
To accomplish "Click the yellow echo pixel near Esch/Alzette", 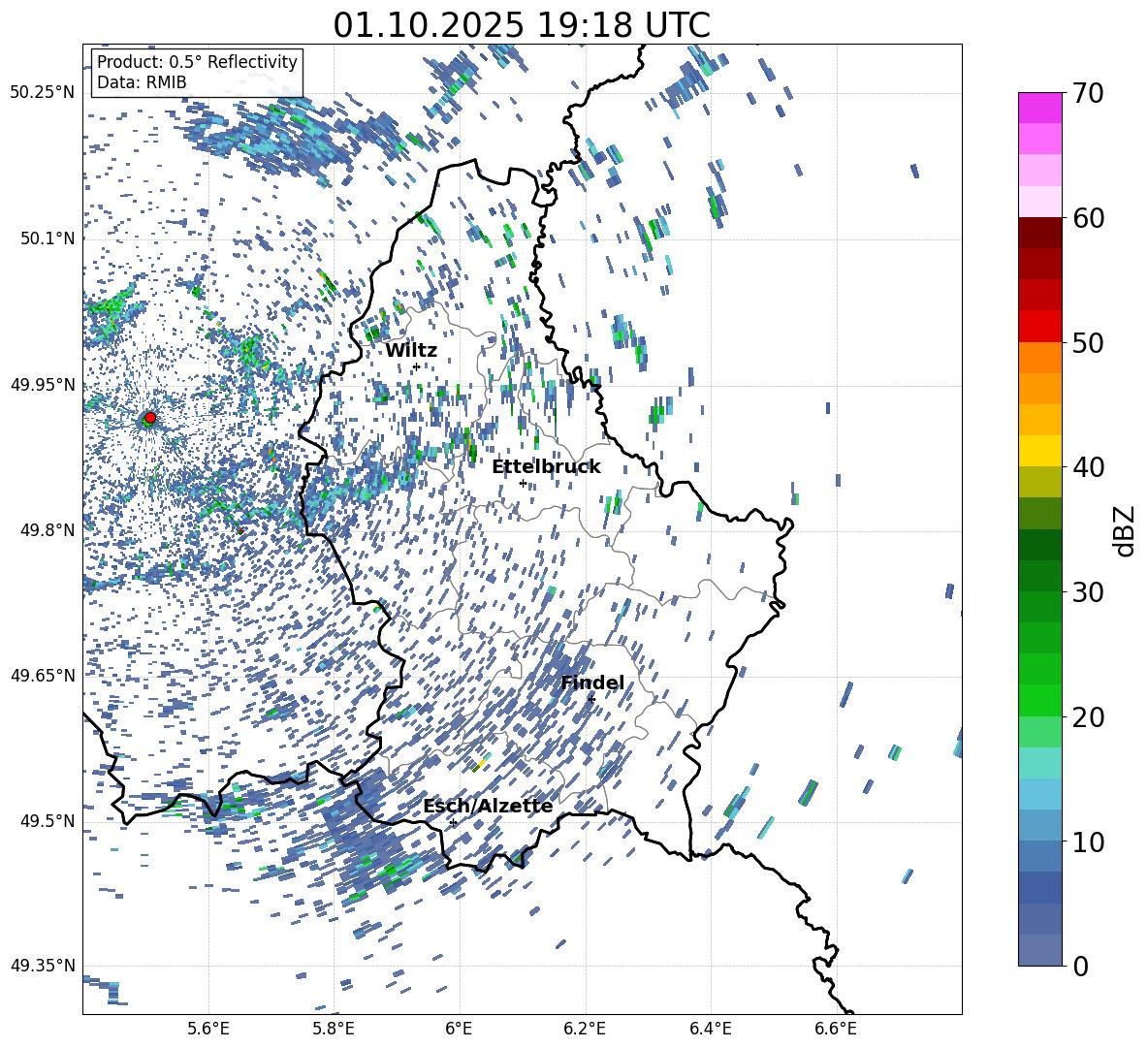I will click(x=481, y=764).
